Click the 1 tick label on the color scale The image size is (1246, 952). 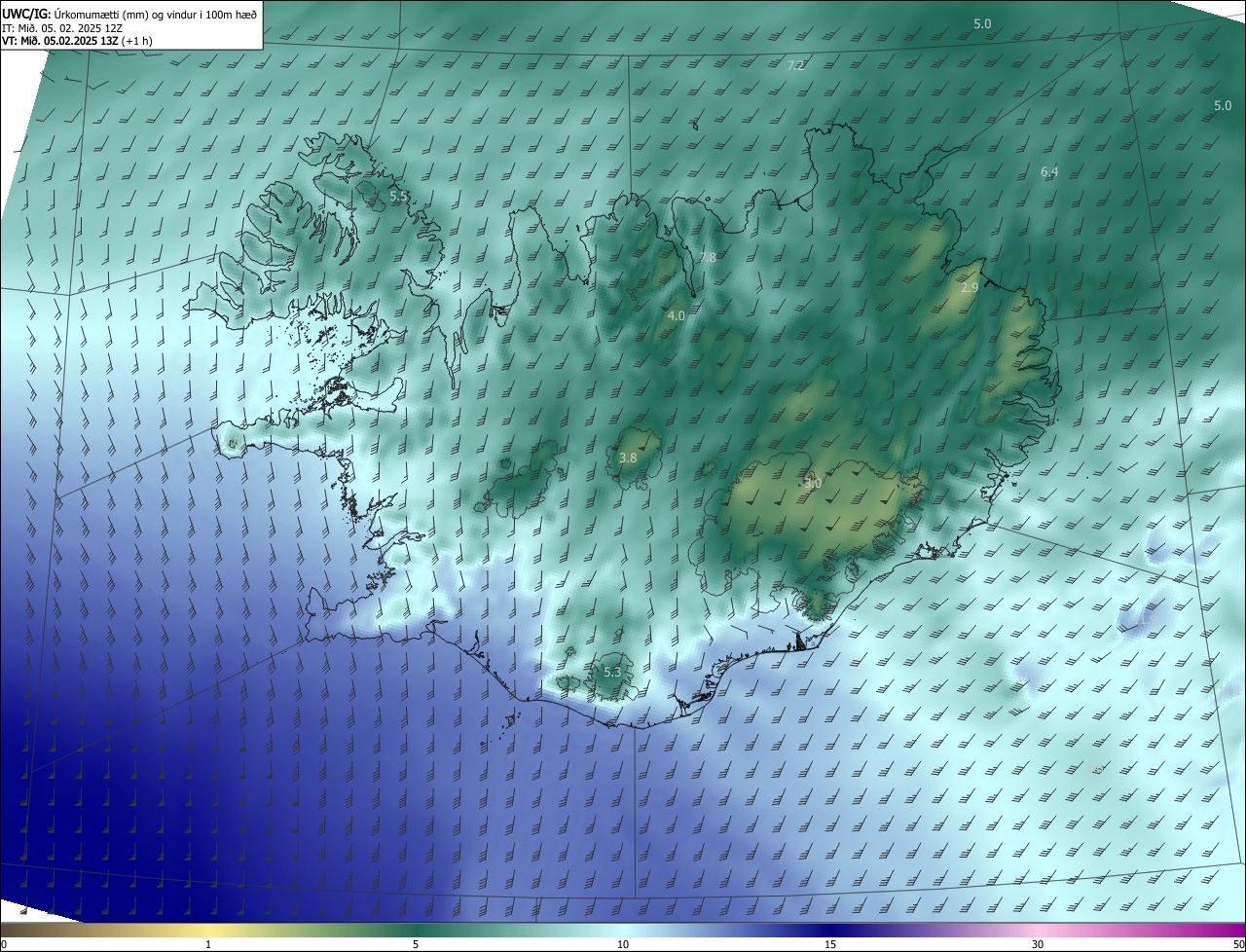208,944
